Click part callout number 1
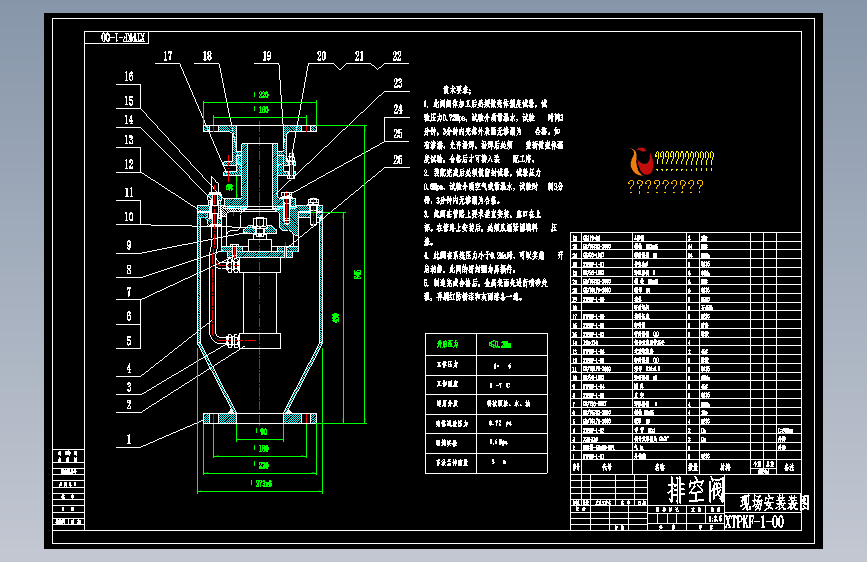 (x=129, y=439)
